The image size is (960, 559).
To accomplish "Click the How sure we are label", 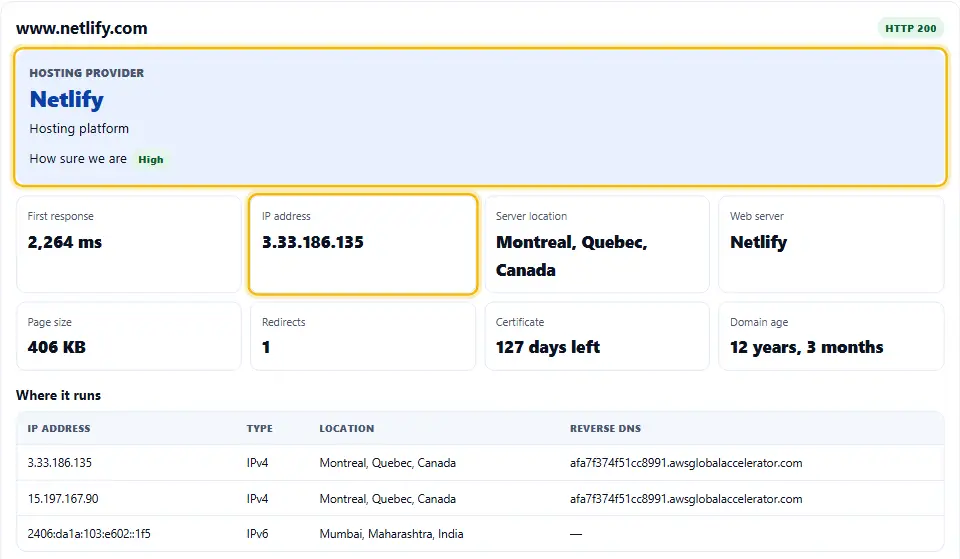I will [x=78, y=159].
